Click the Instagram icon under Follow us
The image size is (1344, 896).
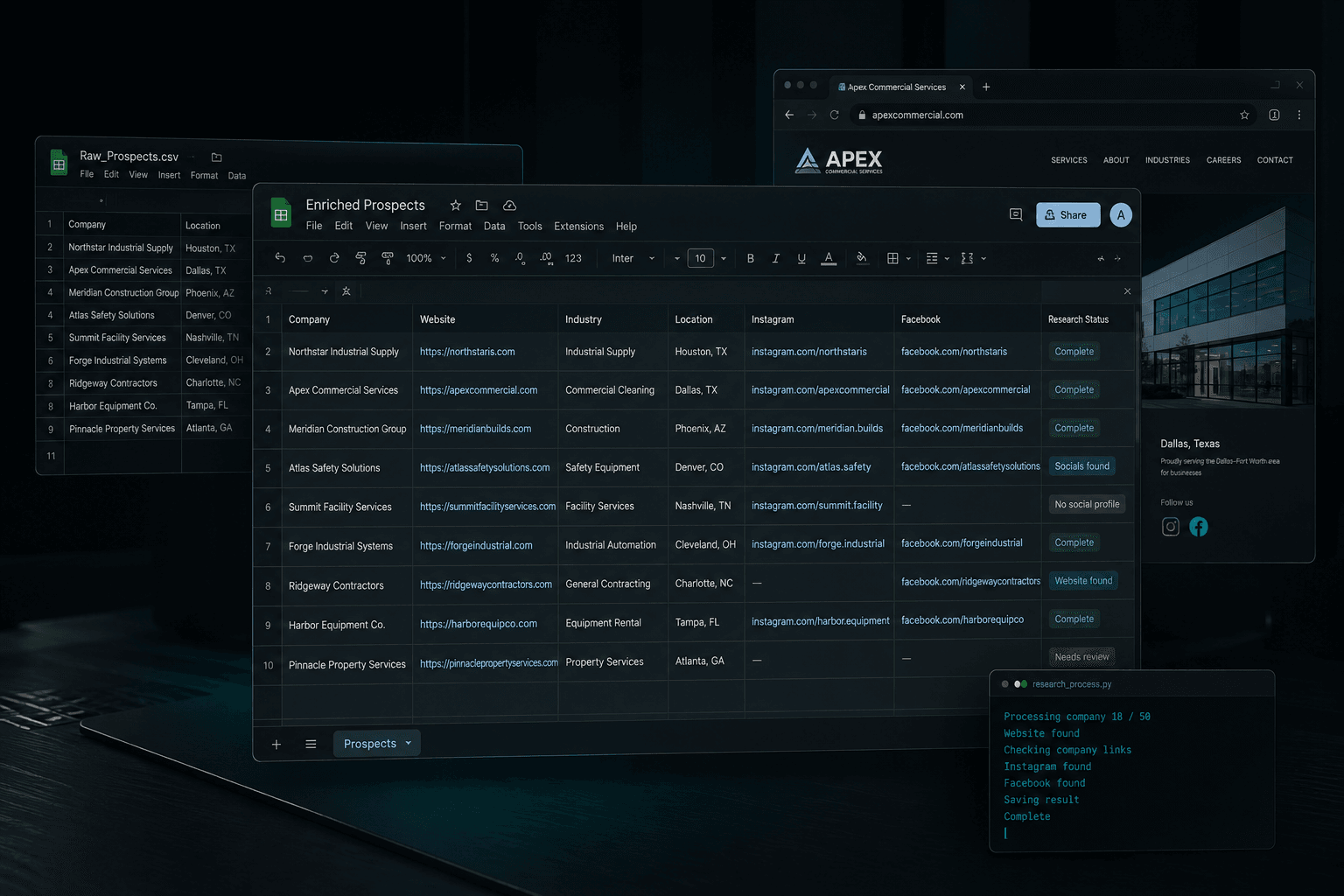point(1171,527)
